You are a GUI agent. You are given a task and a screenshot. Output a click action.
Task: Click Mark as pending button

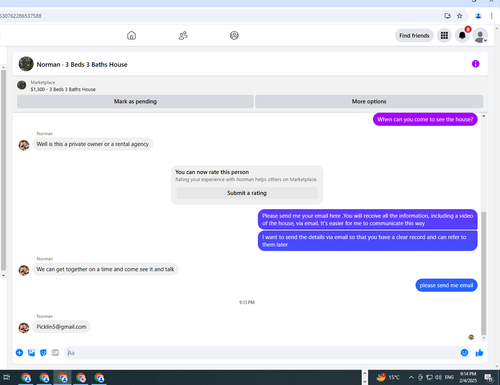coord(135,101)
